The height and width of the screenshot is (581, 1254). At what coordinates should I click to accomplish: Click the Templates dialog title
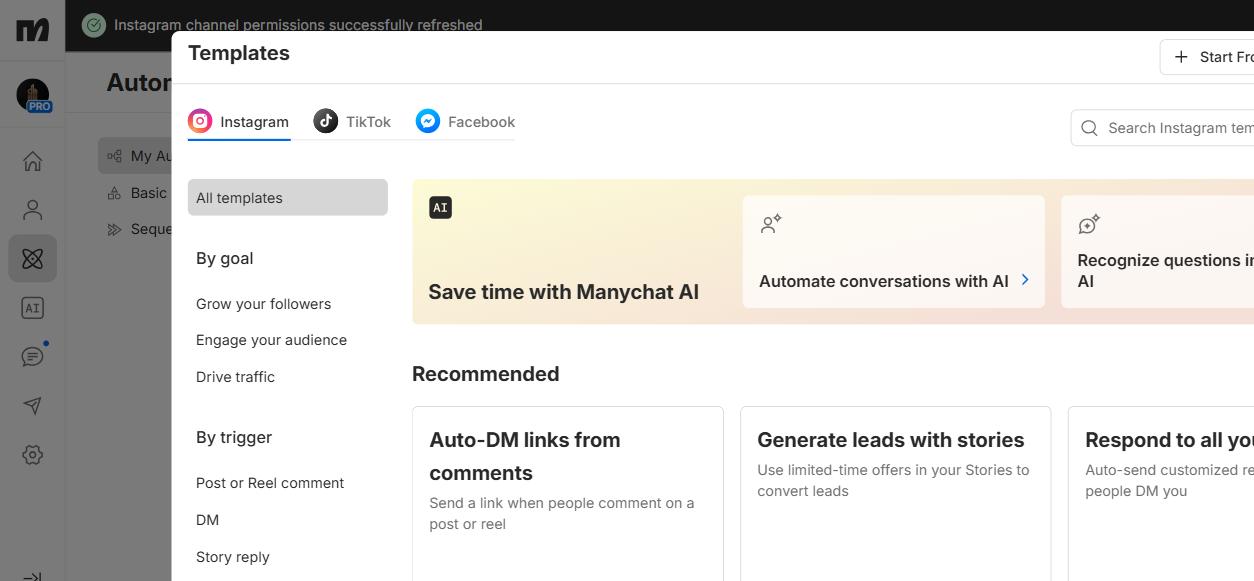tap(239, 53)
